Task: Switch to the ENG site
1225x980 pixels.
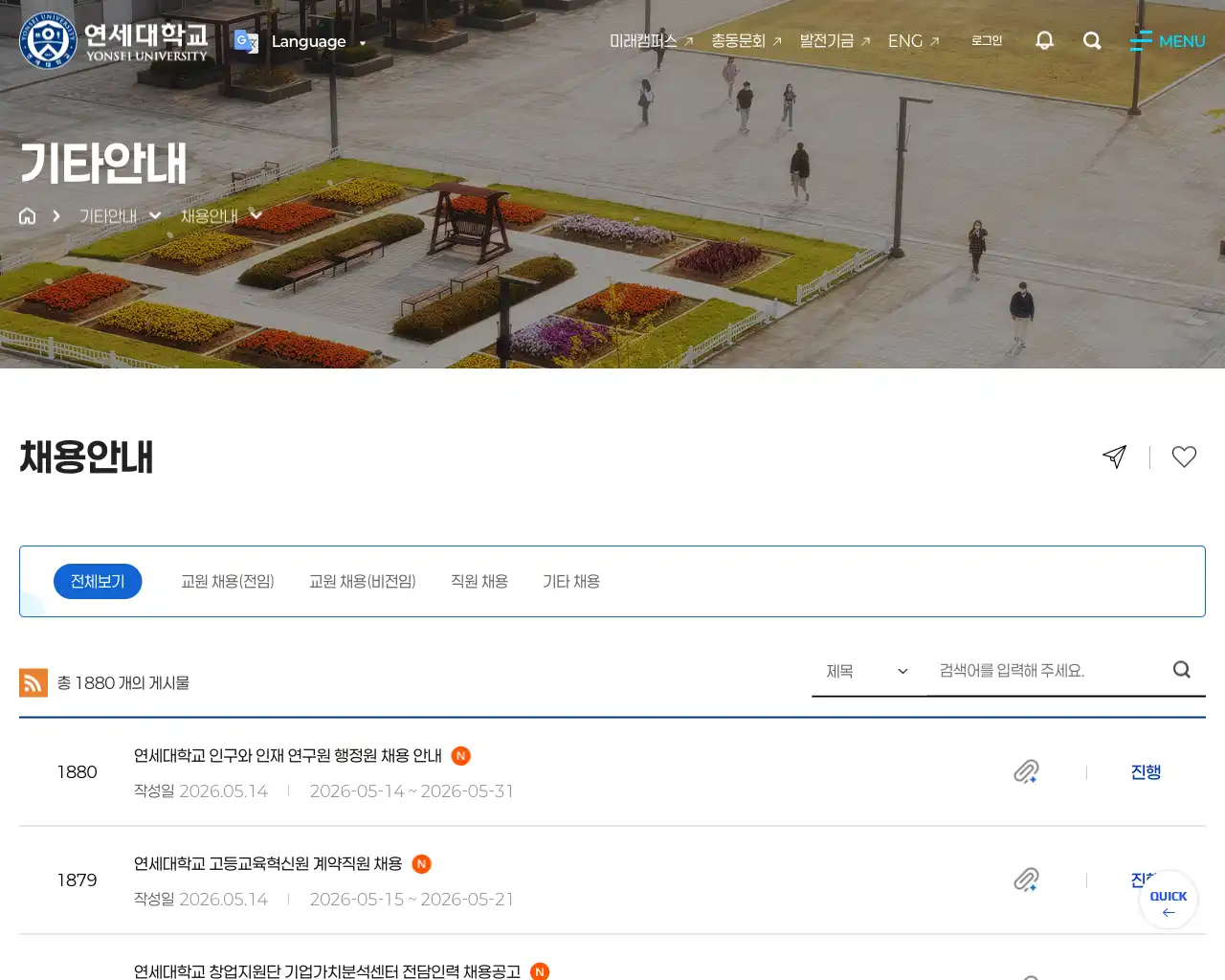Action: (x=914, y=41)
